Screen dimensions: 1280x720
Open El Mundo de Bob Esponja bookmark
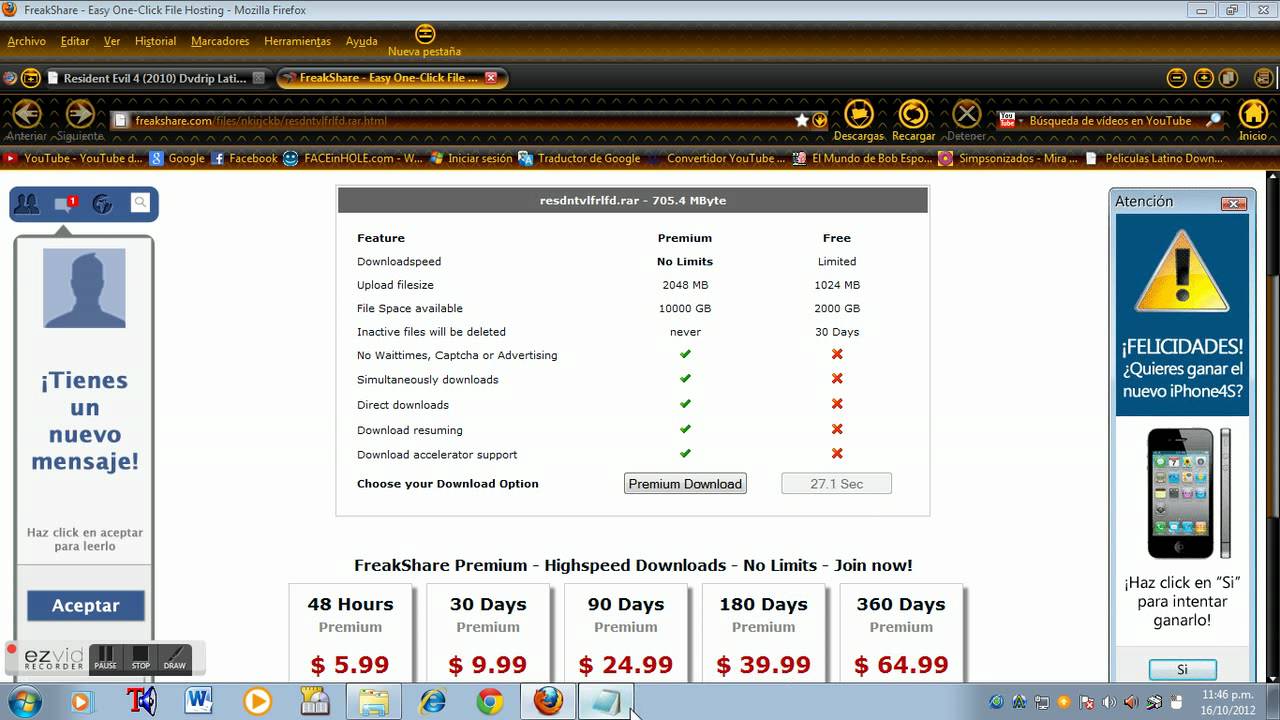pyautogui.click(x=863, y=158)
